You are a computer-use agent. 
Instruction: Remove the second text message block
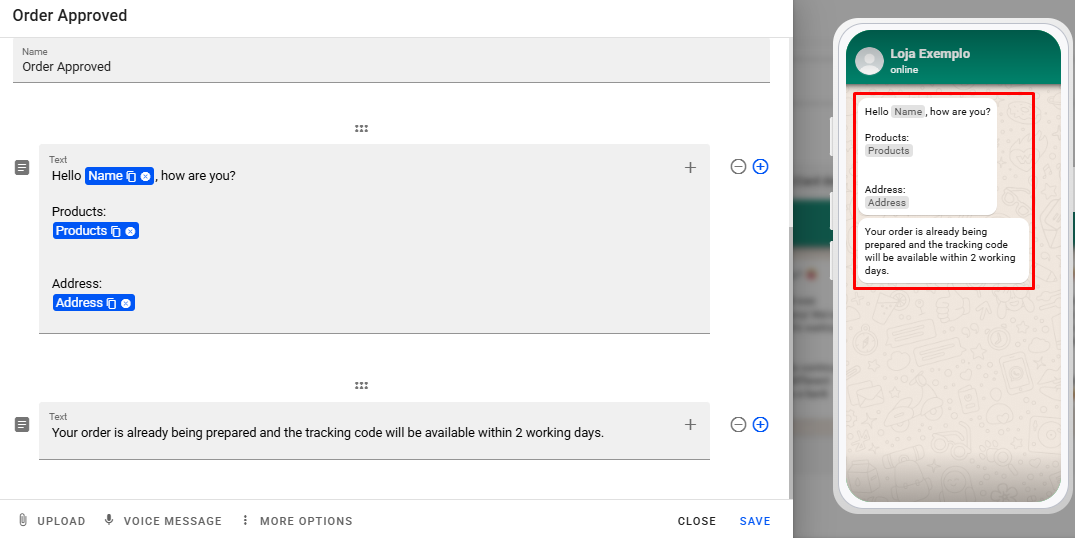[738, 425]
